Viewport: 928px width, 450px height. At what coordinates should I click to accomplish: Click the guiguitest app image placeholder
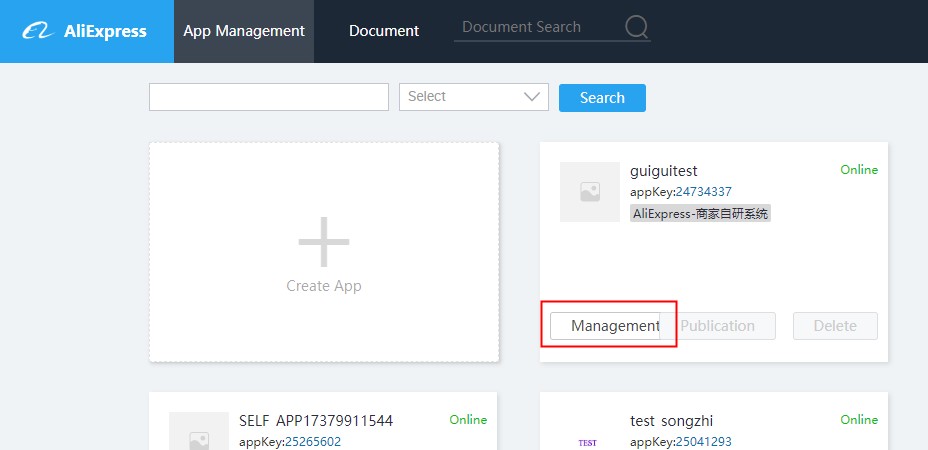point(589,192)
